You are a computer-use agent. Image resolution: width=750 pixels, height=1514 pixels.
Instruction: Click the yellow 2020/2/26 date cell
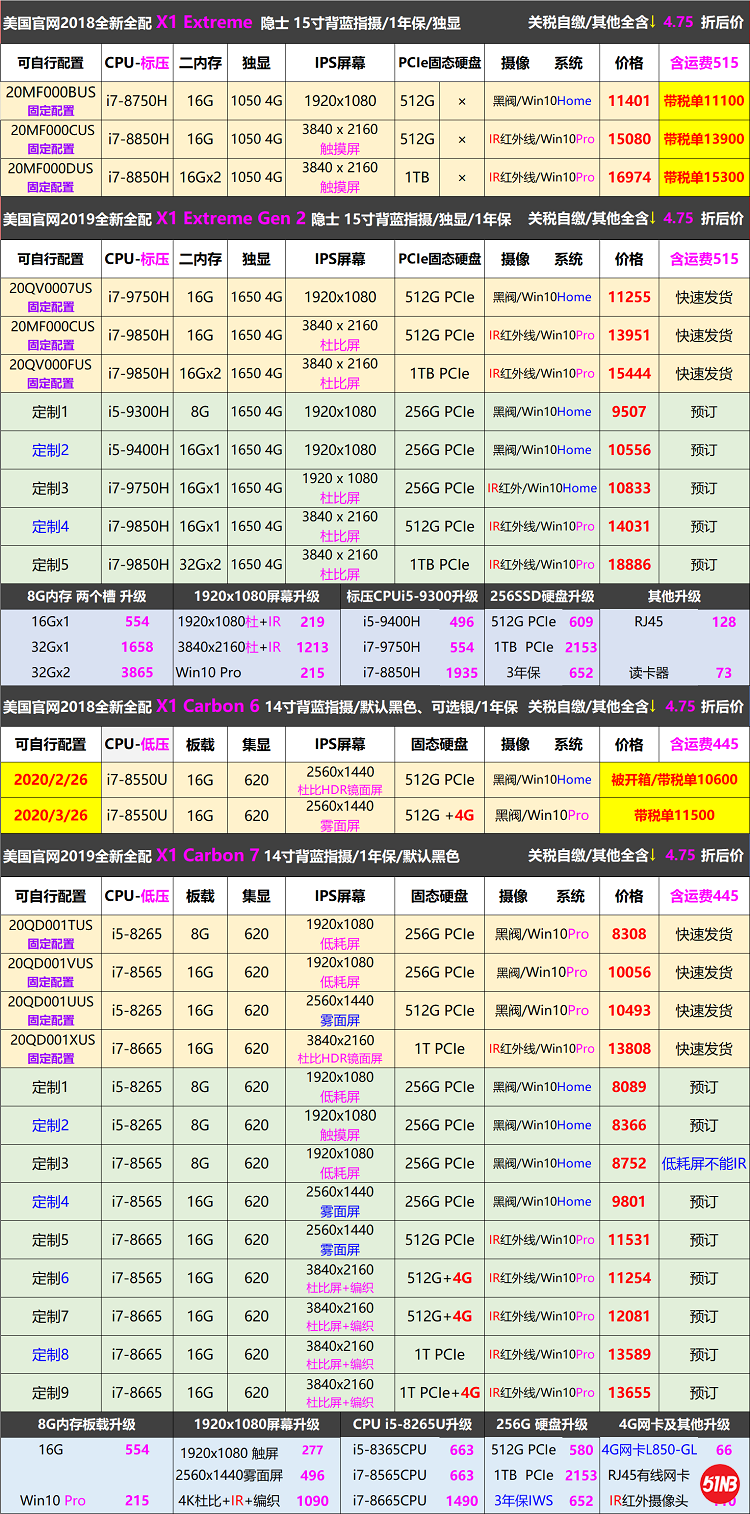[49, 779]
